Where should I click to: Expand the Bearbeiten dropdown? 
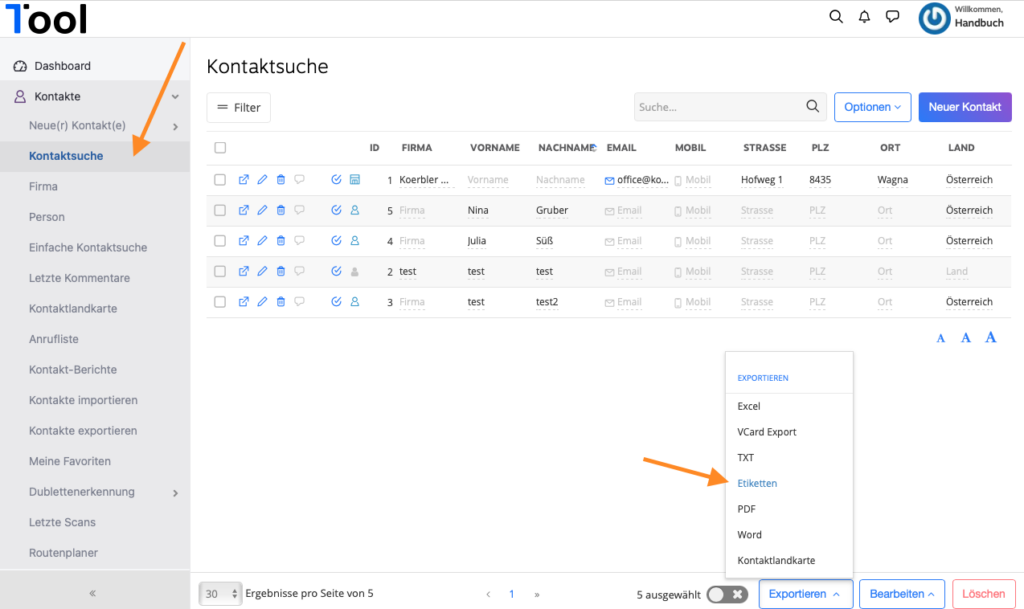(902, 594)
